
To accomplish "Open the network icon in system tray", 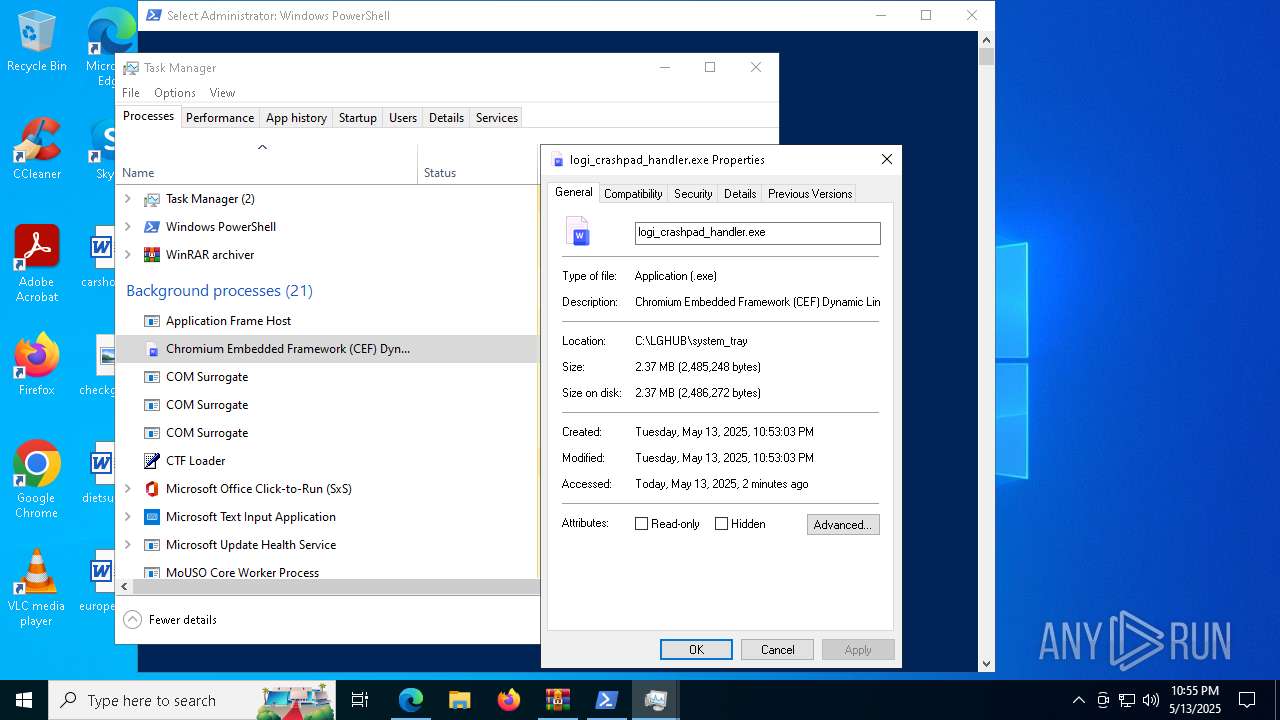I will pyautogui.click(x=1127, y=700).
